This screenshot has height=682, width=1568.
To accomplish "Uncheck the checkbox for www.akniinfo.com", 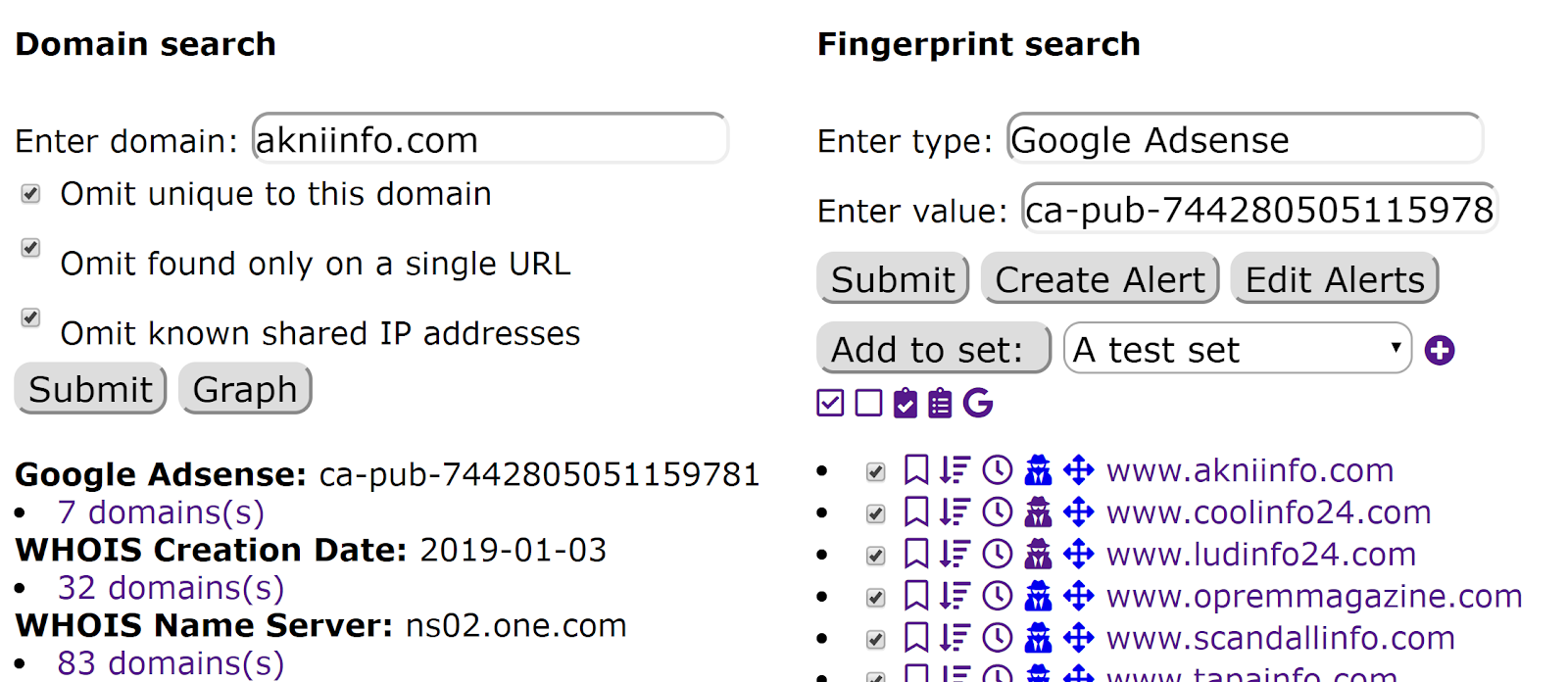I will pos(876,472).
